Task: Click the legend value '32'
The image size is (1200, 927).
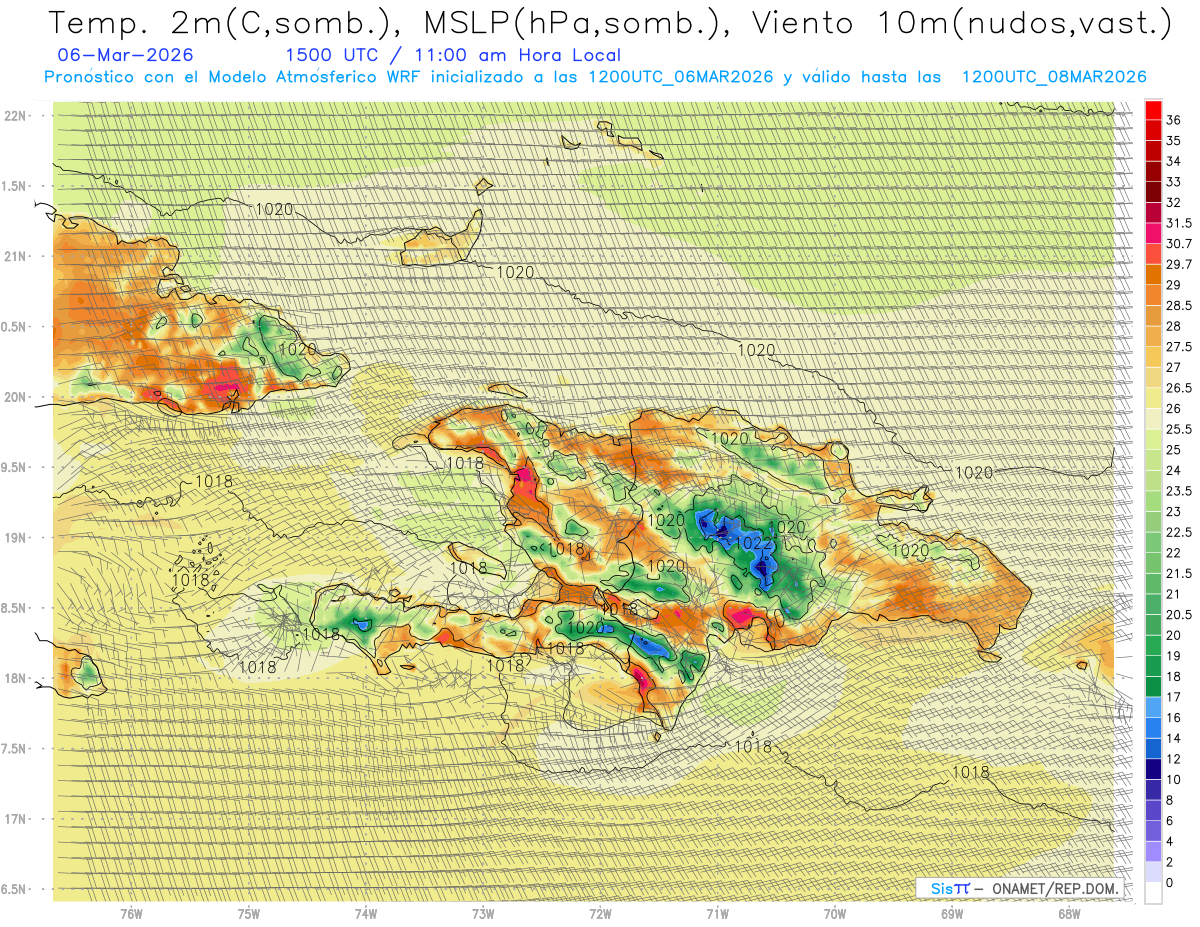Action: tap(1174, 202)
